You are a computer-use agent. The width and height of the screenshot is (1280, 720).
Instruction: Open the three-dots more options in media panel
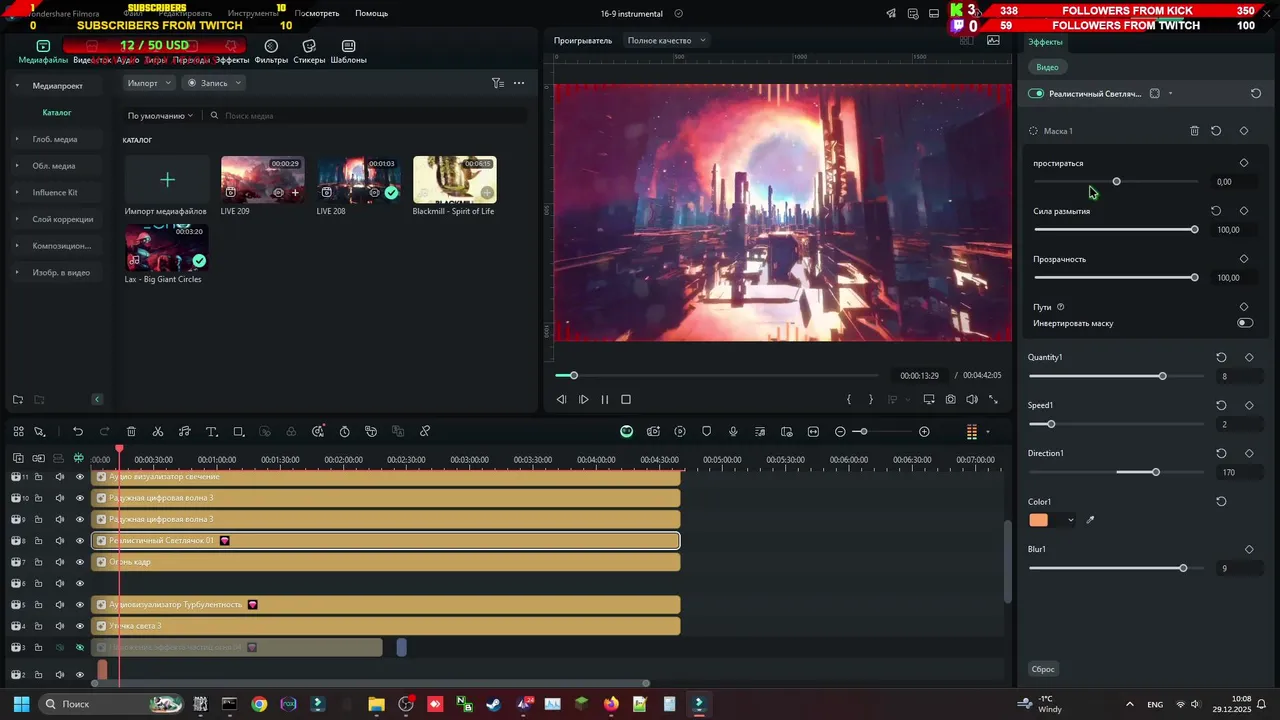(x=518, y=83)
